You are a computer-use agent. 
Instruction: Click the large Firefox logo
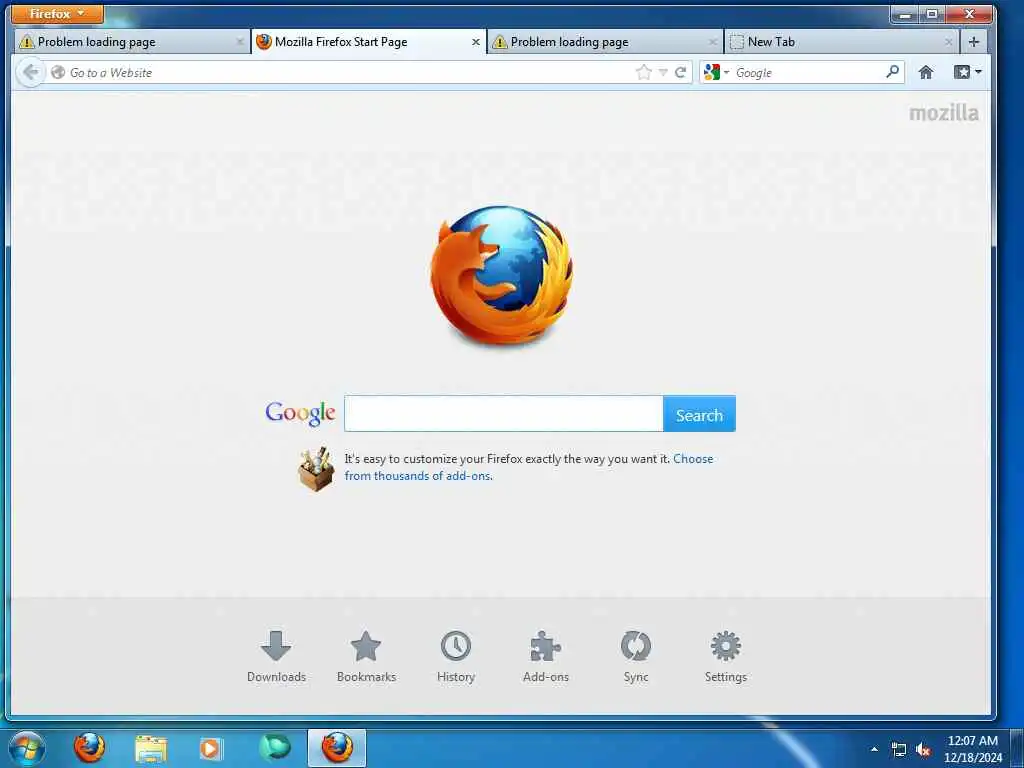pos(502,275)
